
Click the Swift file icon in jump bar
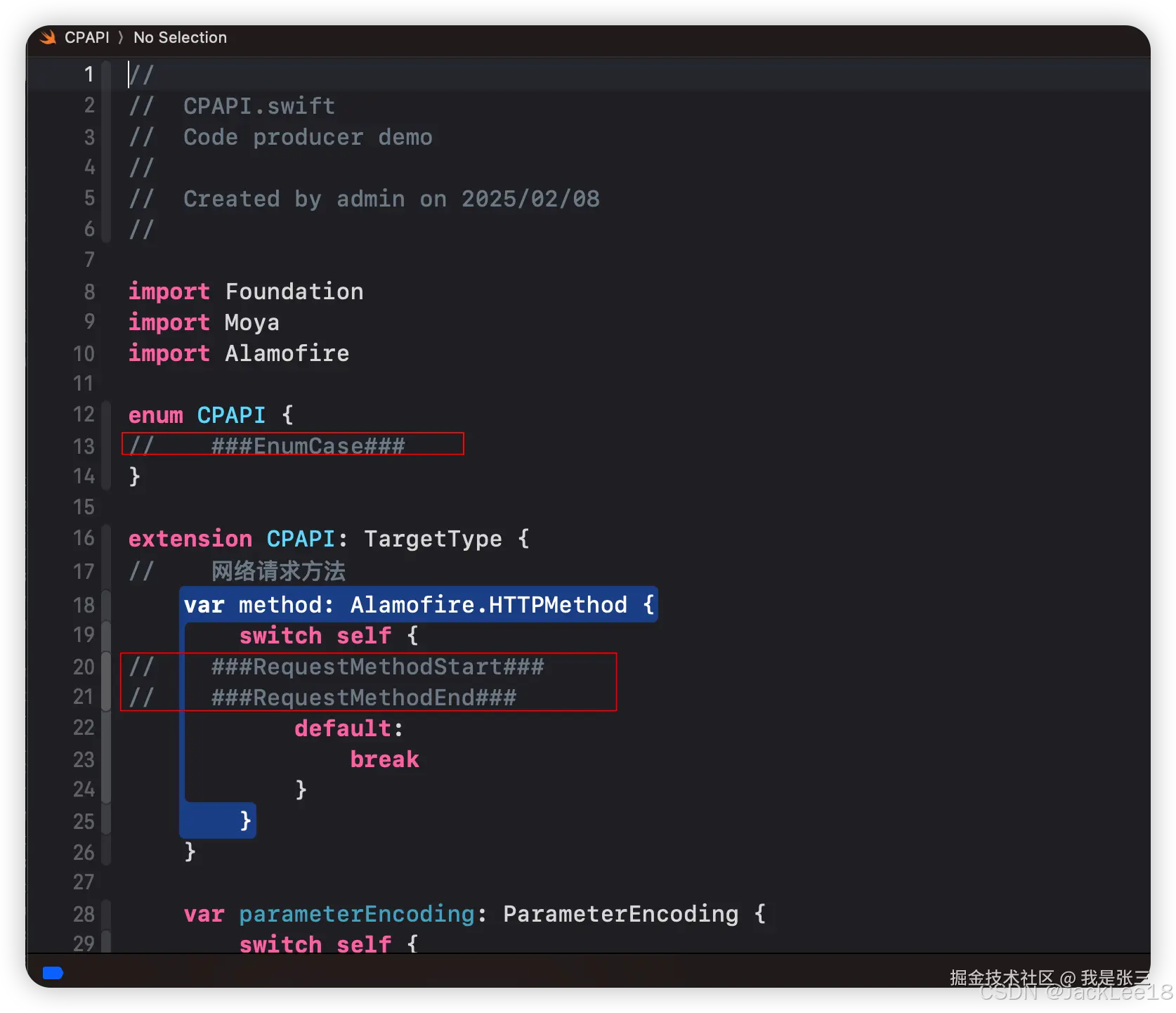pyautogui.click(x=48, y=37)
